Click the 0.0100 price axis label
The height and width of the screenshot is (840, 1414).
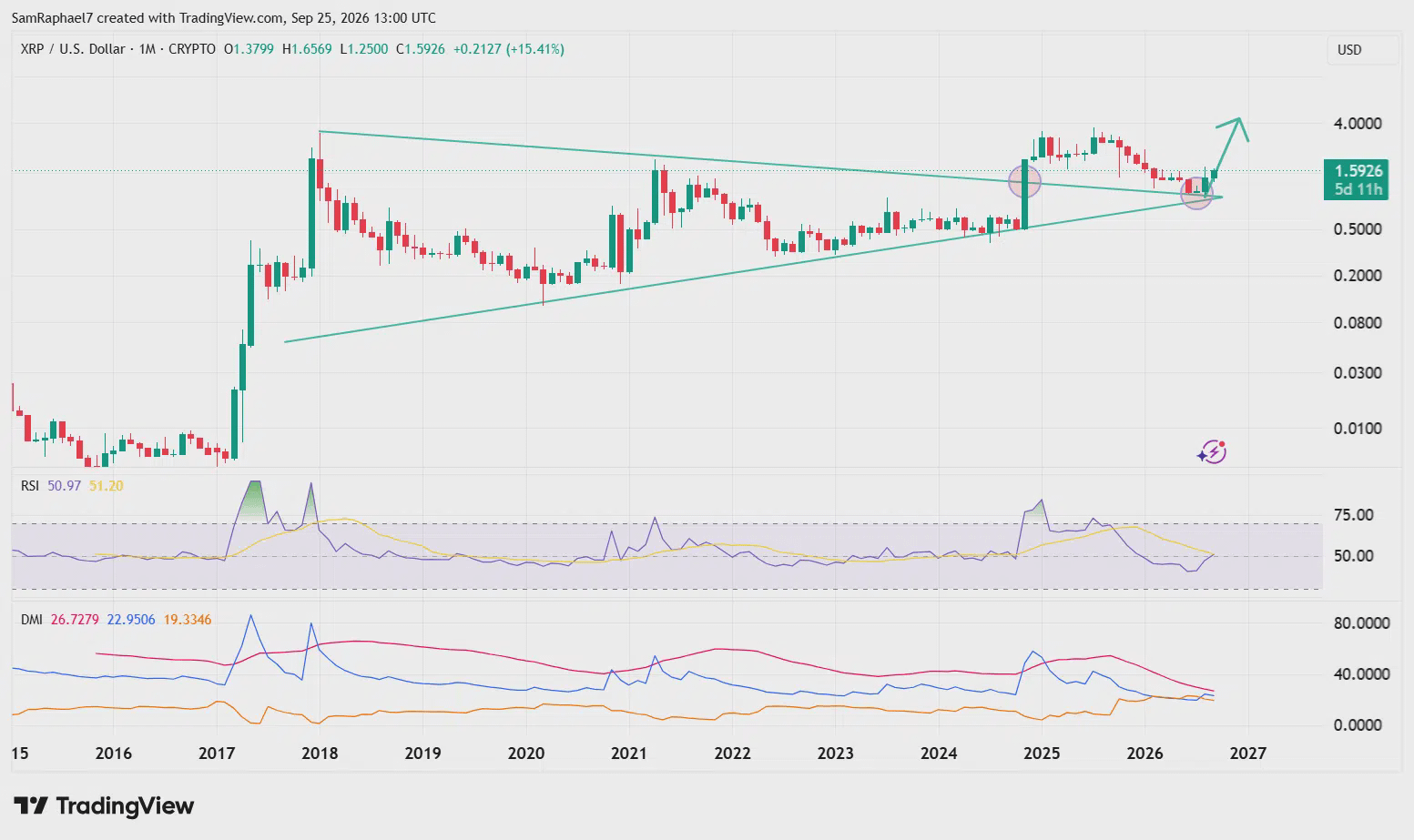pyautogui.click(x=1358, y=429)
